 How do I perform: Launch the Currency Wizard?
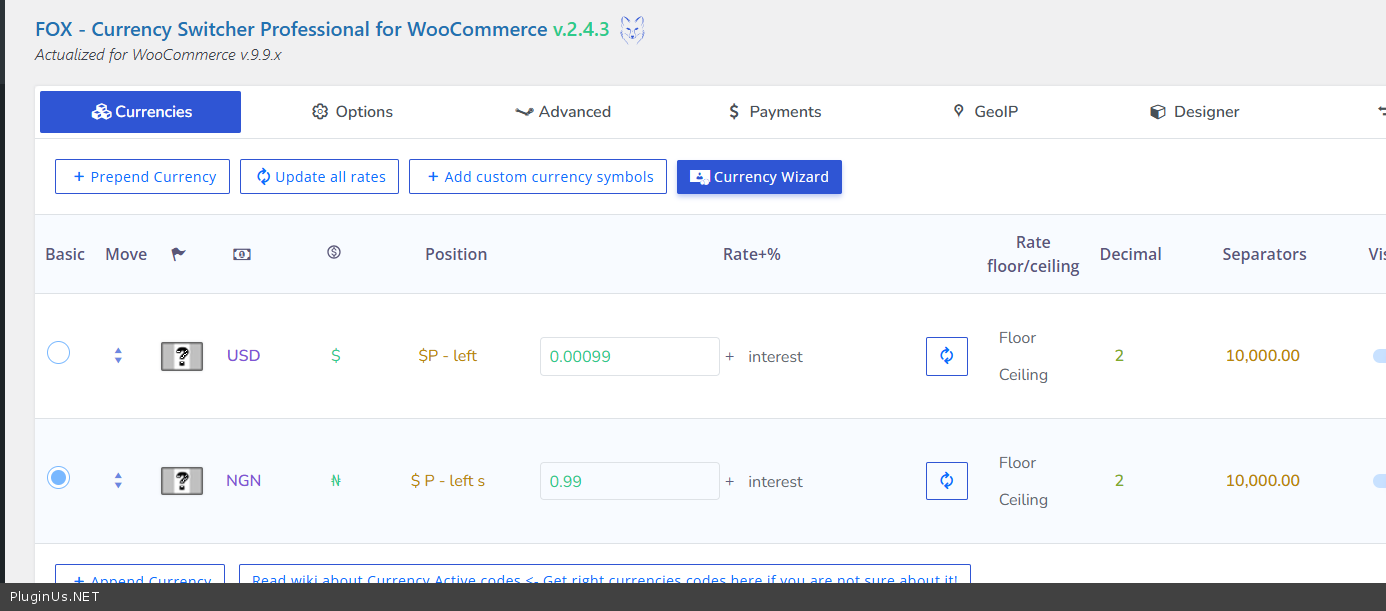point(759,177)
